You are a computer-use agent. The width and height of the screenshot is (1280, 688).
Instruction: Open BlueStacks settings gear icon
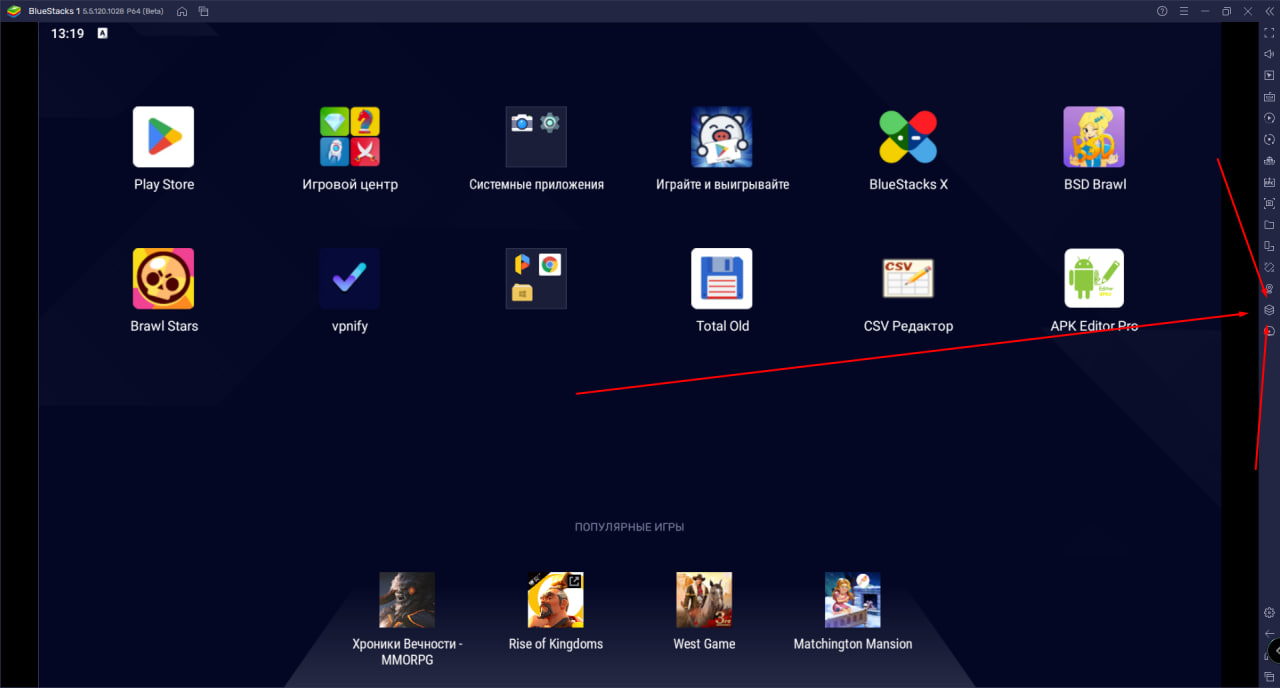tap(1269, 612)
